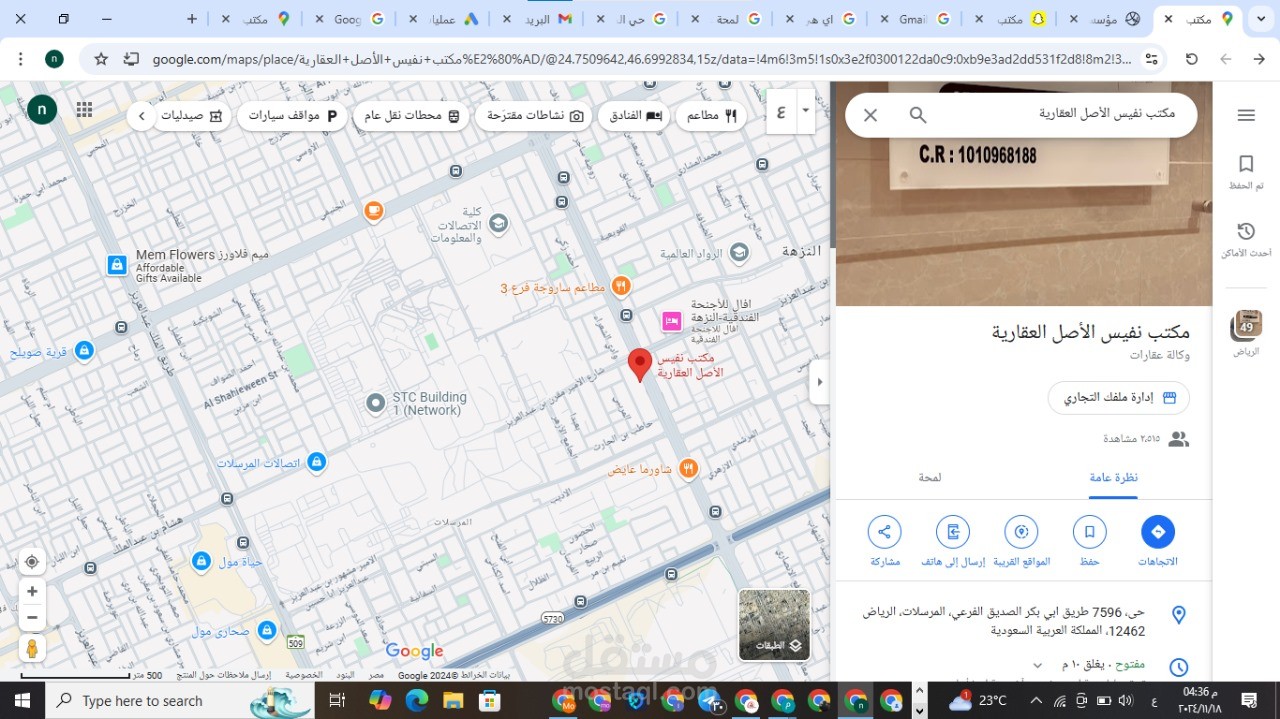Open the Saved places sidebar icon
This screenshot has height=719, width=1280.
[1246, 171]
